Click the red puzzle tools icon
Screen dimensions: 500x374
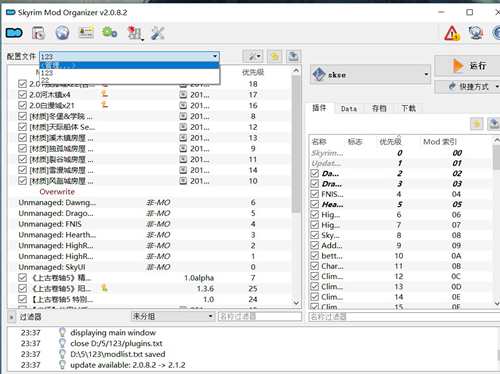tap(134, 33)
